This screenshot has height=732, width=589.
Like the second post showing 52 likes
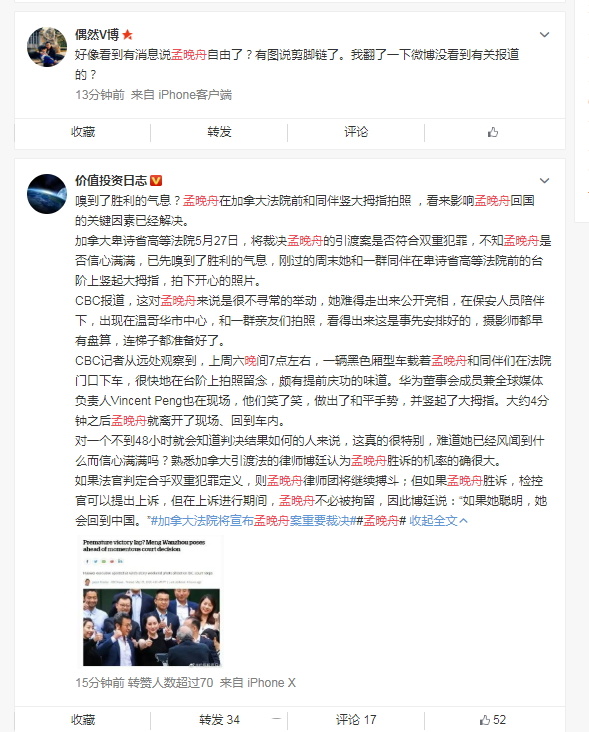coord(493,719)
